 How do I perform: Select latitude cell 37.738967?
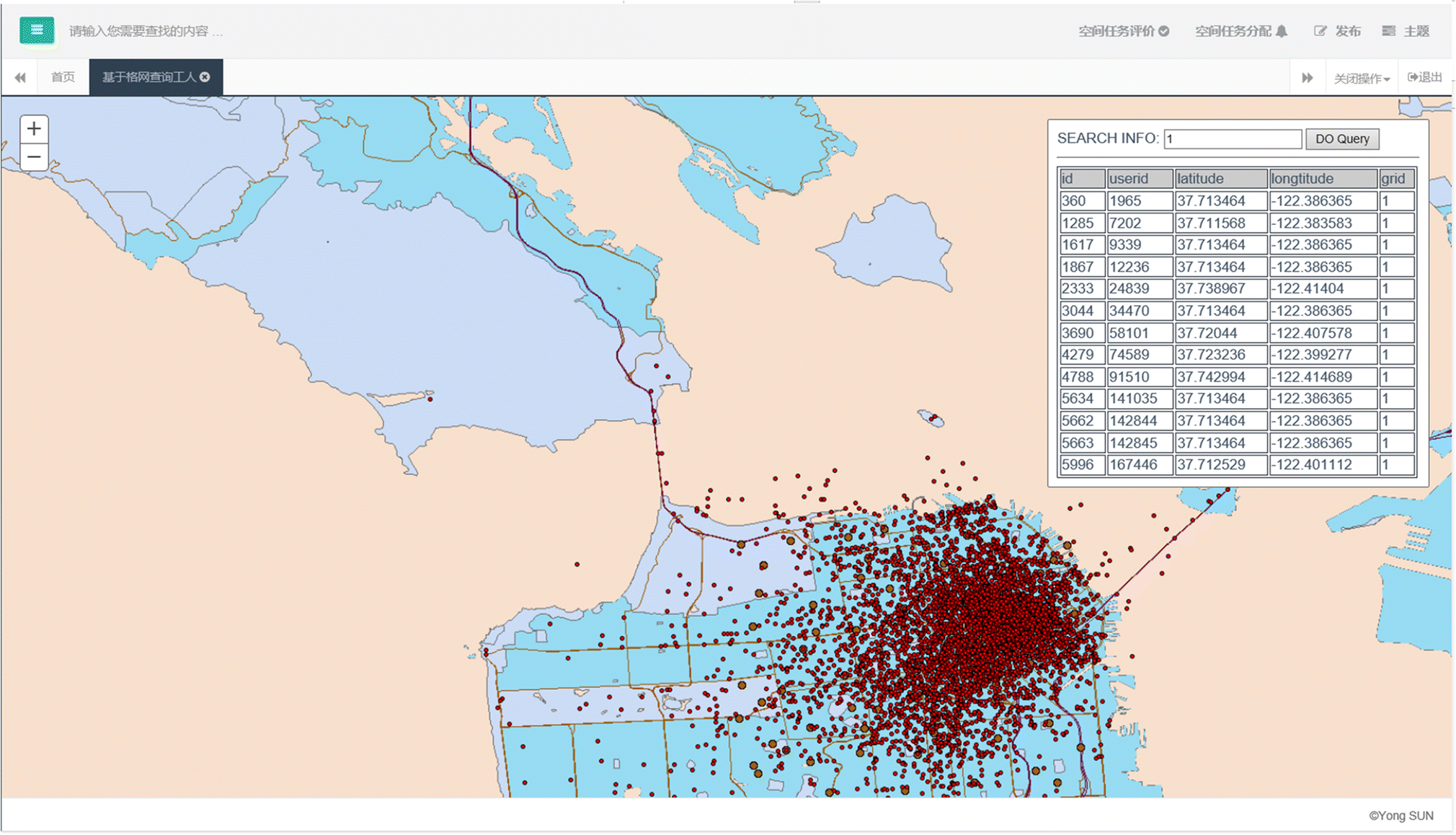tap(1220, 289)
